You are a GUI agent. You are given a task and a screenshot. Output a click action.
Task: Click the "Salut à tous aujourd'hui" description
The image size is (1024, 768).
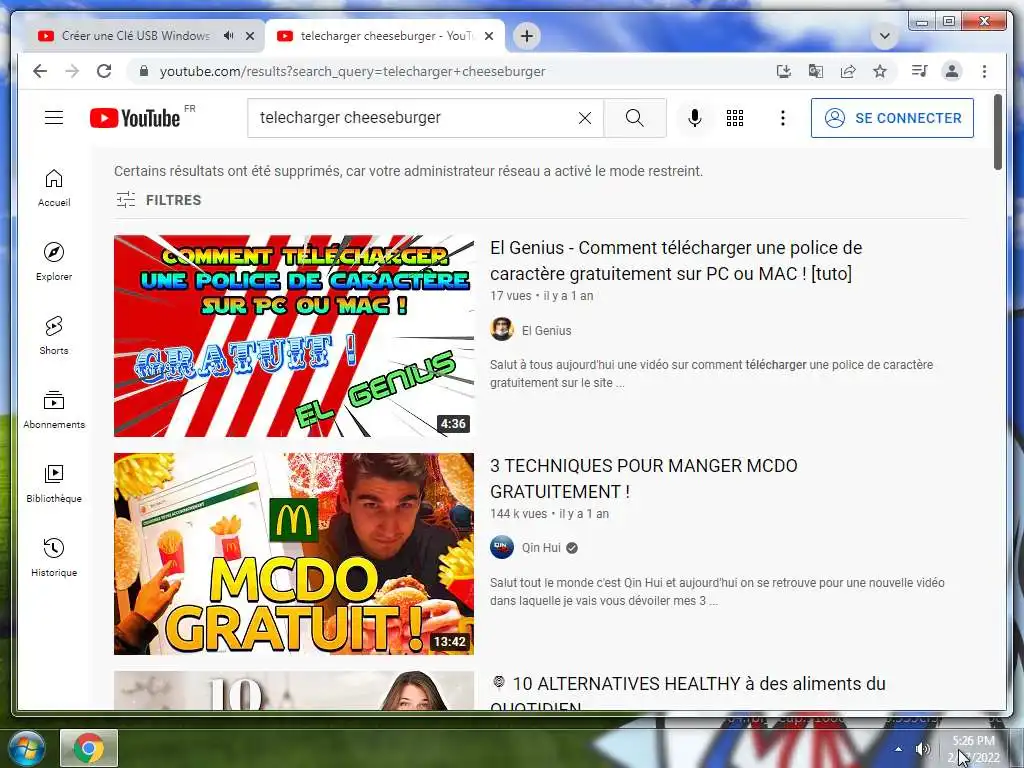click(x=711, y=374)
